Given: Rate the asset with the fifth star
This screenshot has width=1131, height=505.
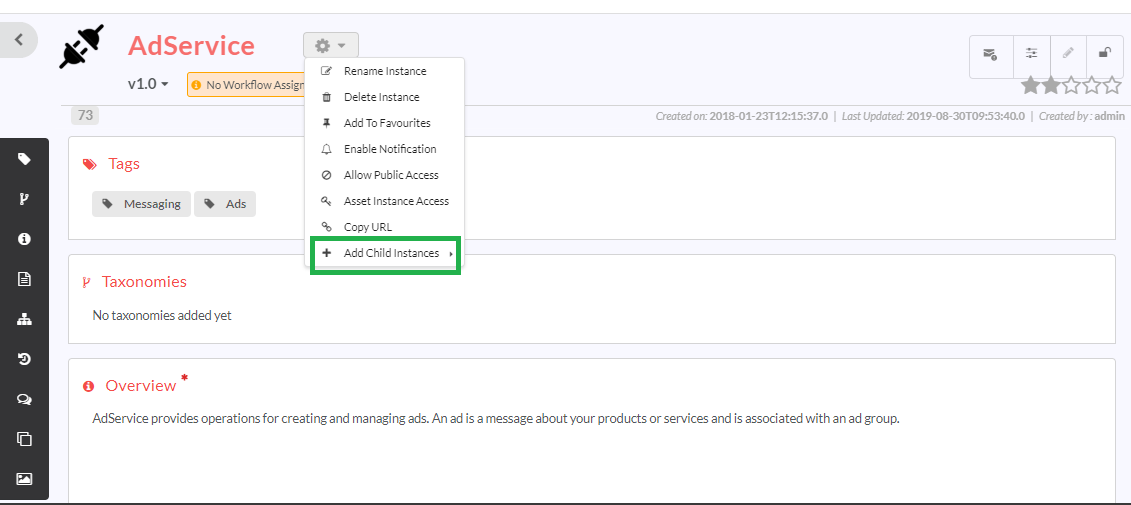Looking at the screenshot, I should tap(1113, 86).
